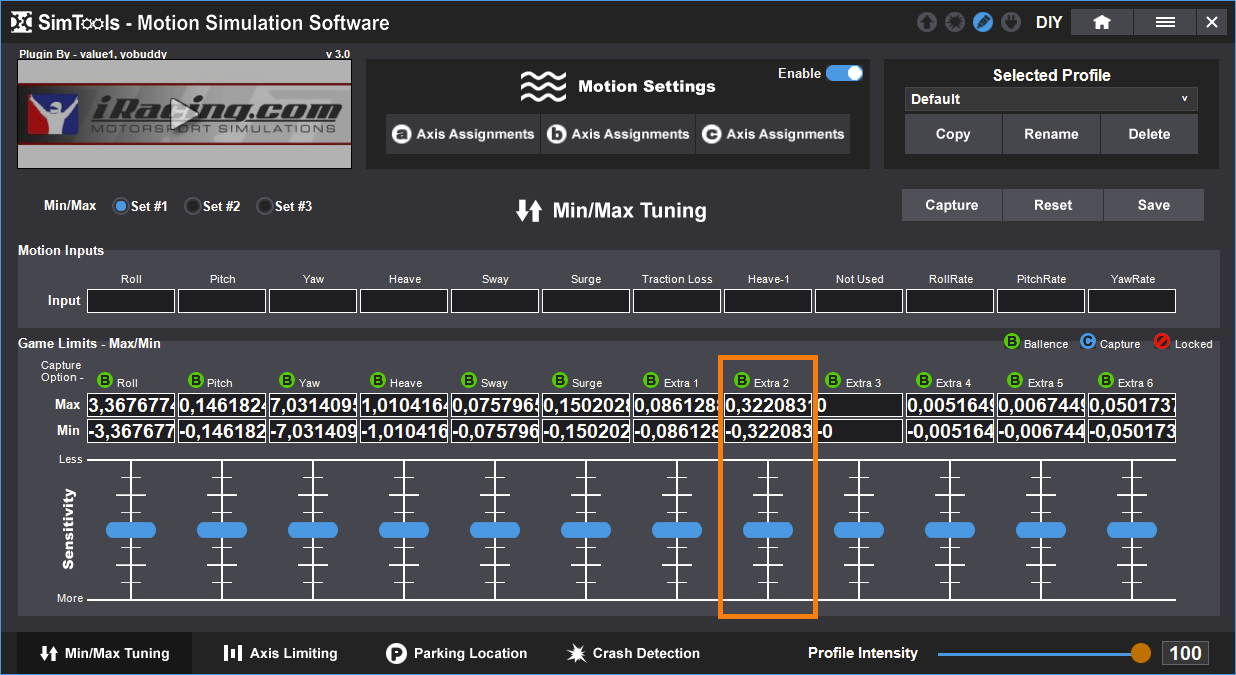Click the Sway capture option B icon
The height and width of the screenshot is (675, 1236).
click(x=469, y=381)
